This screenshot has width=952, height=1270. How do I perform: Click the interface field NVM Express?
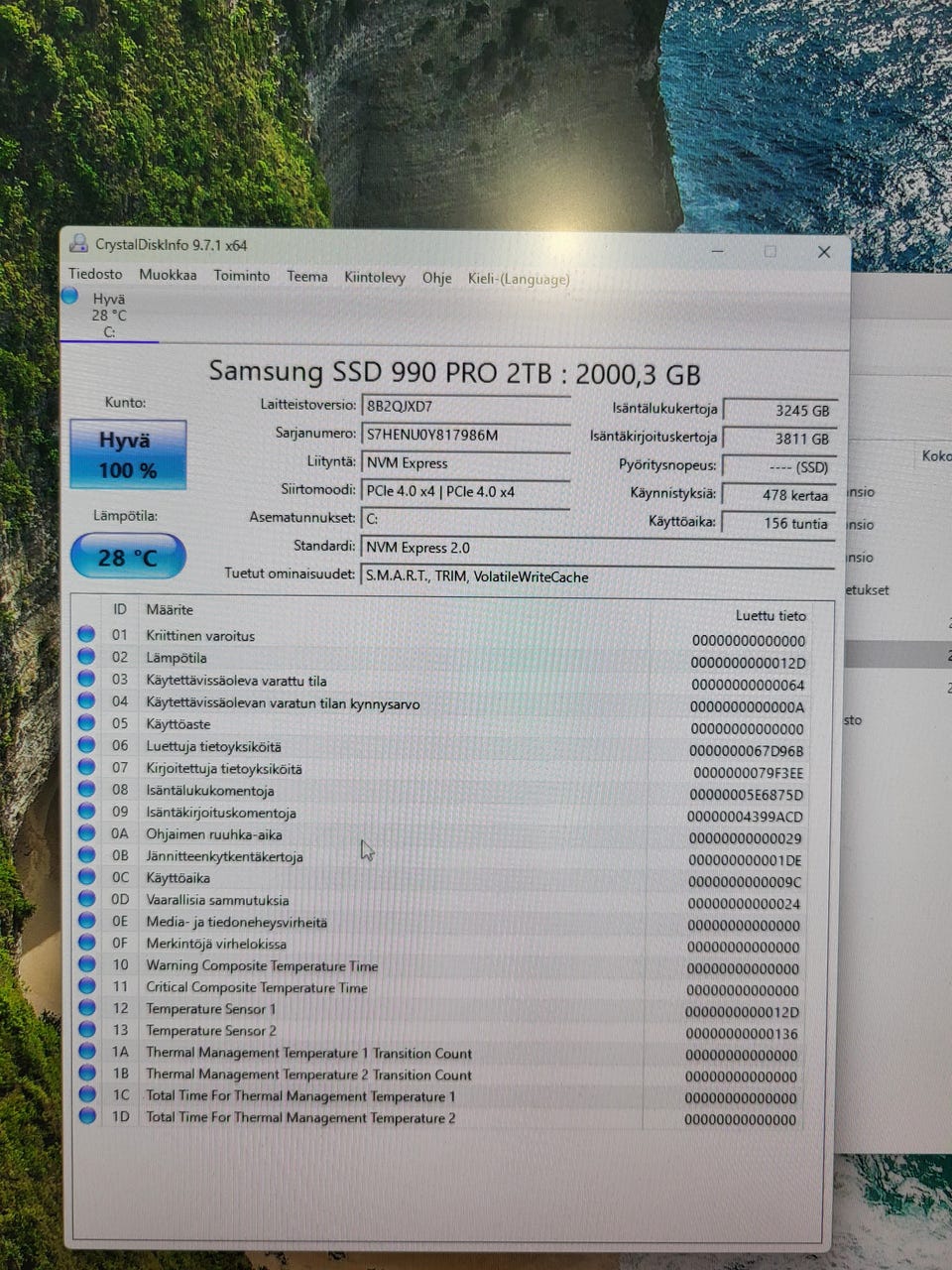[465, 463]
